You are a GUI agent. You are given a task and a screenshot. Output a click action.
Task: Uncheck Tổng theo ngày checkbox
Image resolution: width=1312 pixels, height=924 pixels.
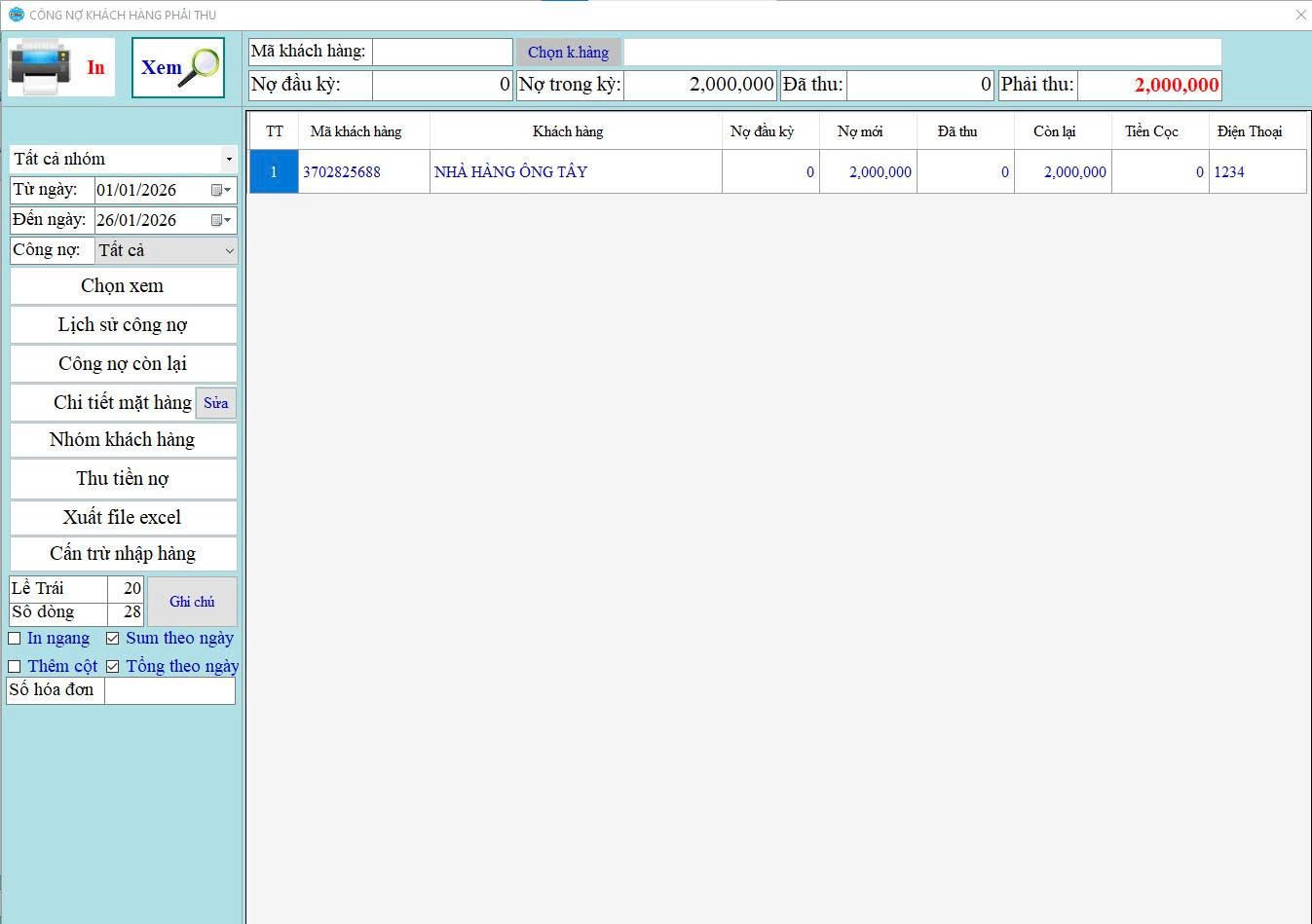click(113, 667)
